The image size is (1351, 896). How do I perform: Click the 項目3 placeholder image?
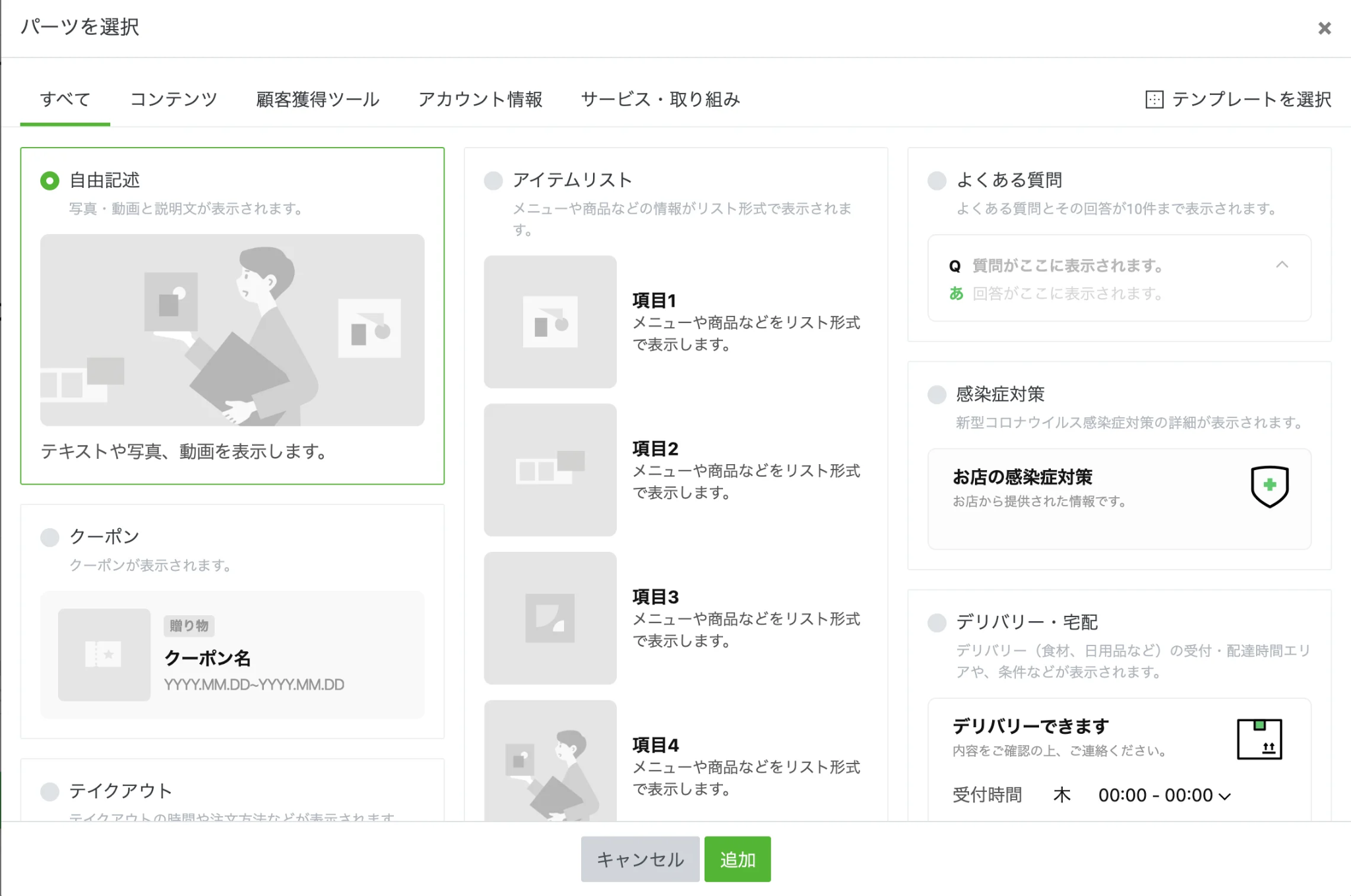pyautogui.click(x=550, y=618)
